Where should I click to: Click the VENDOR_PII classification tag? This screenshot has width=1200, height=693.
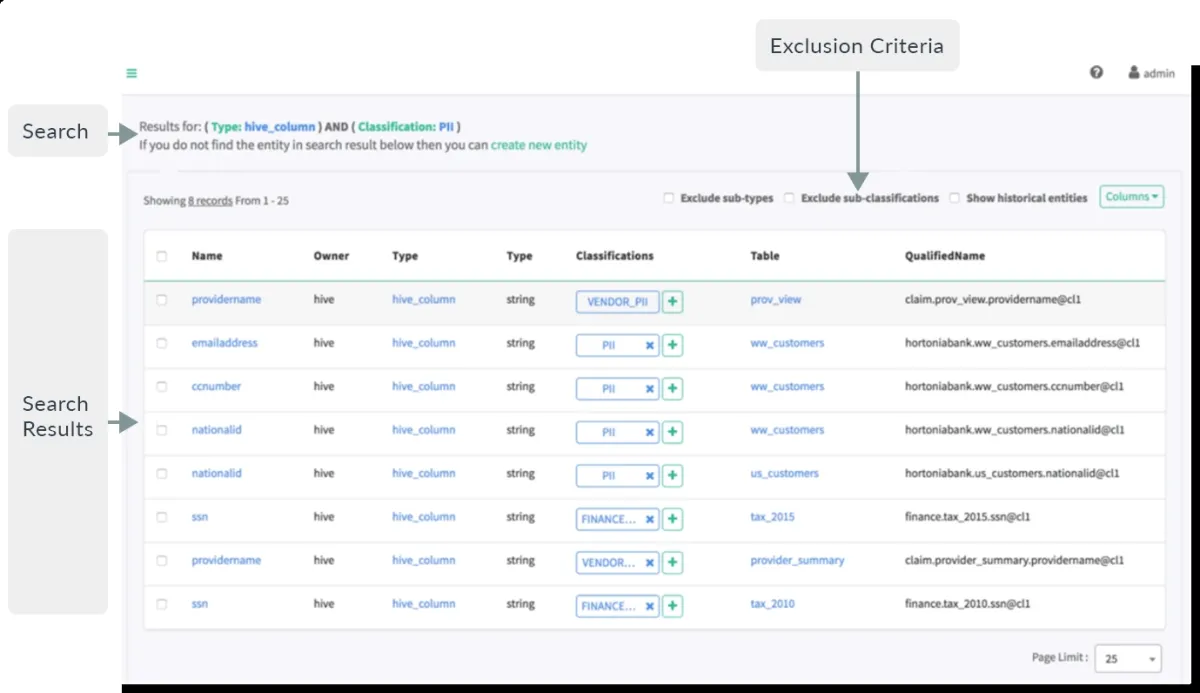point(617,301)
